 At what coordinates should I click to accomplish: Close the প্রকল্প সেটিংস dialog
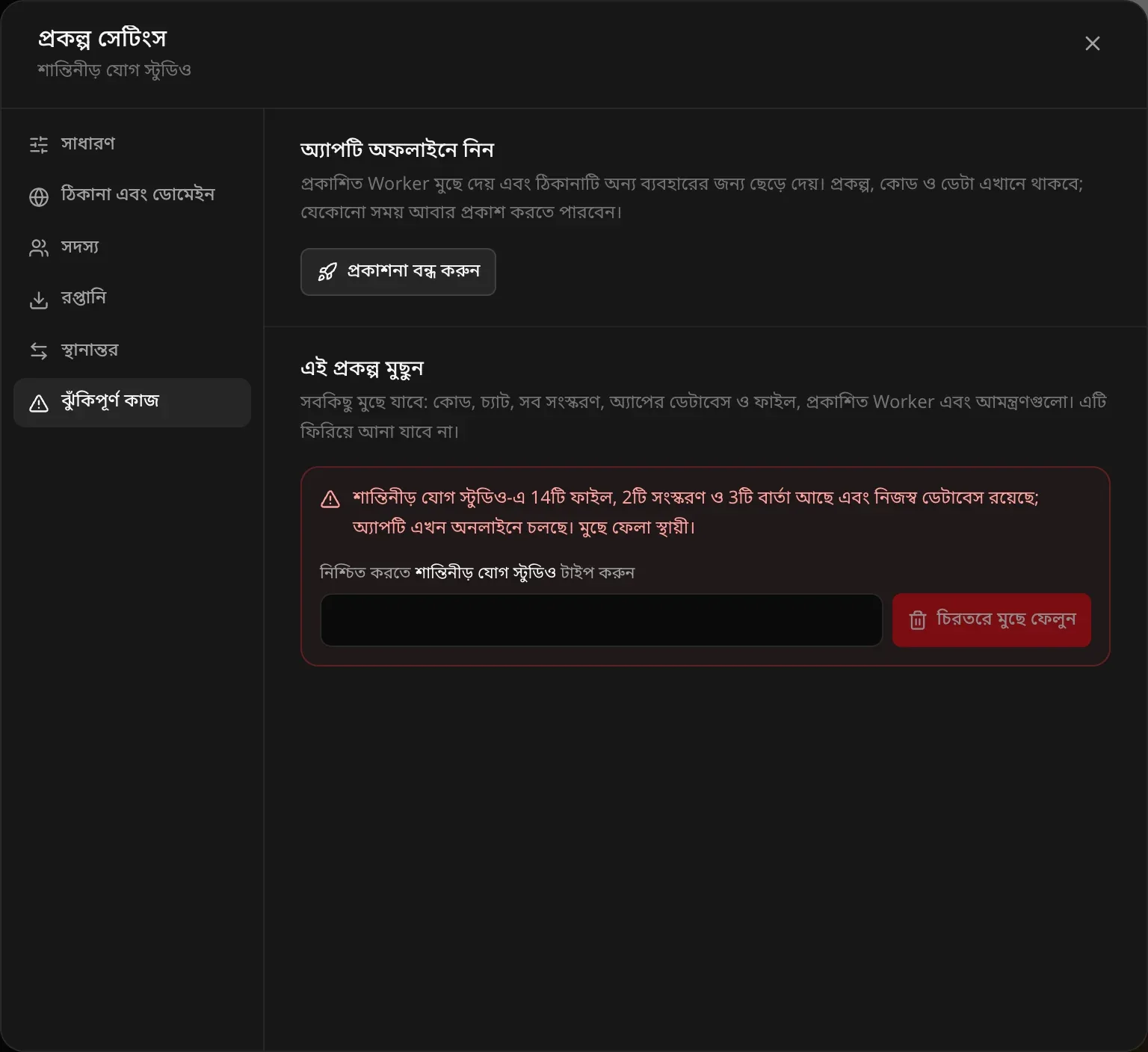coord(1092,43)
